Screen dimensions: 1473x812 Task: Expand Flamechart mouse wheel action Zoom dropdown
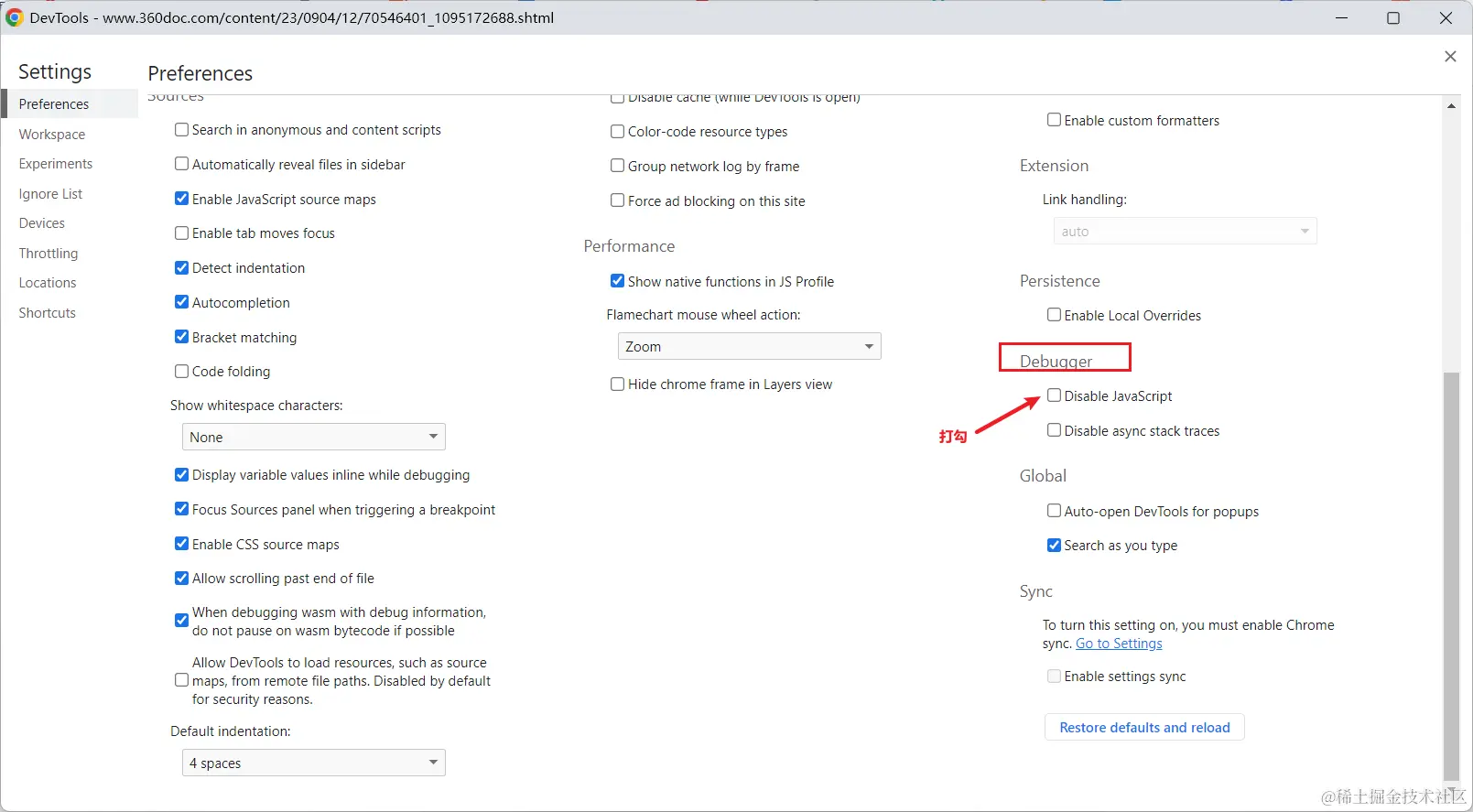749,346
